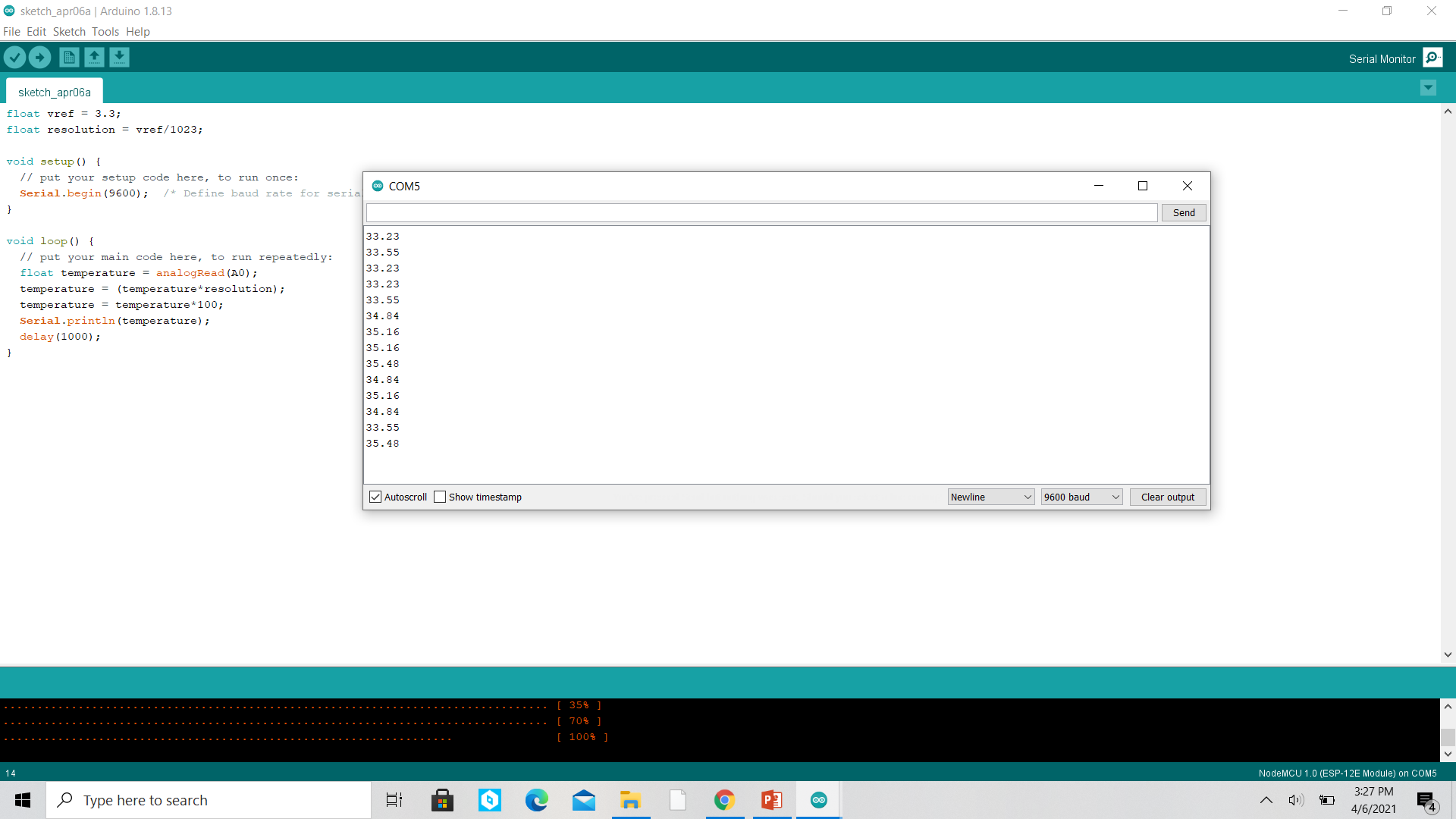Click the Open sketch up-arrow icon

(94, 57)
